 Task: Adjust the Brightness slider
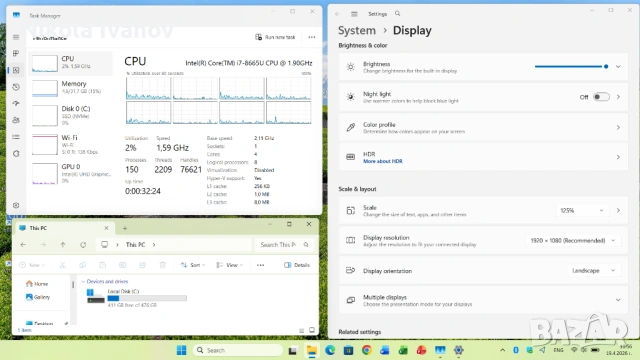click(571, 67)
